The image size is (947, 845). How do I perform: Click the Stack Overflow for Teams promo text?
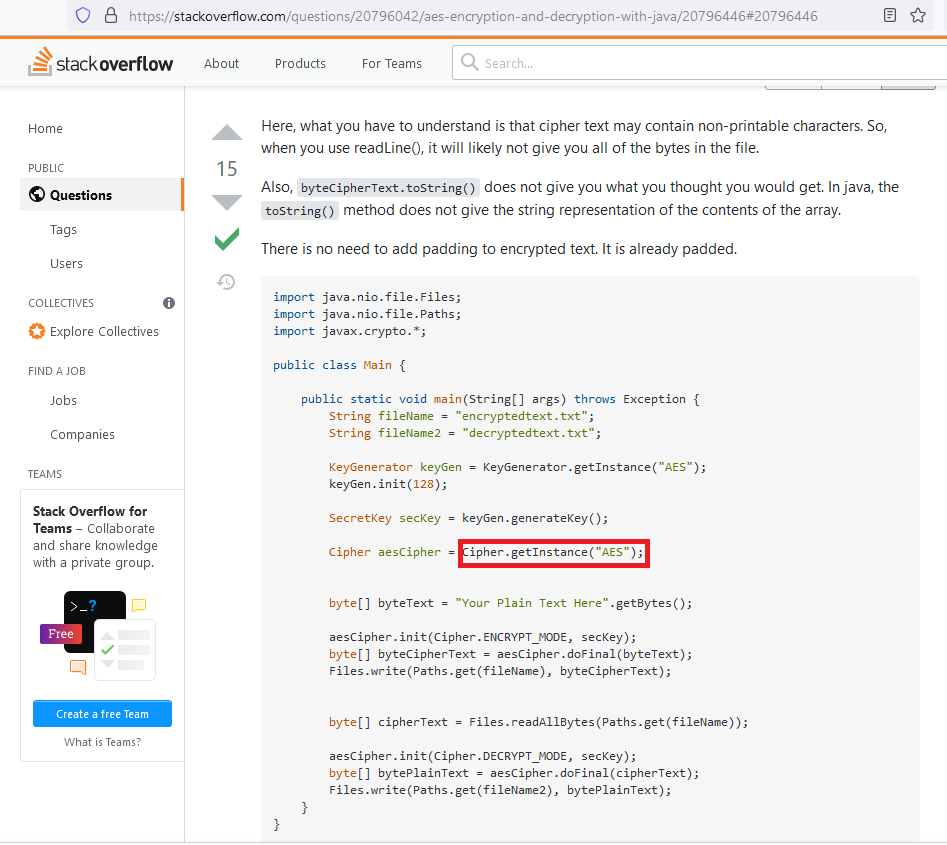tap(95, 536)
